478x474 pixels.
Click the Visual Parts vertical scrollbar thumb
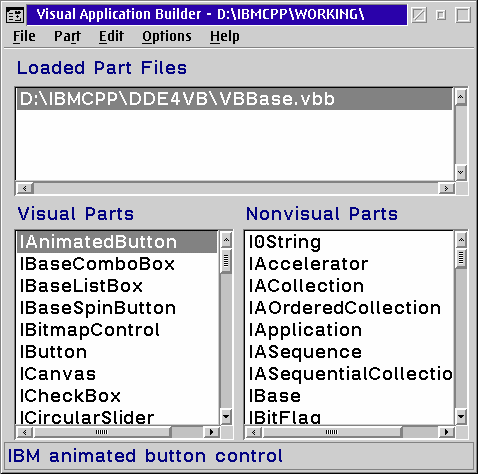pyautogui.click(x=226, y=261)
